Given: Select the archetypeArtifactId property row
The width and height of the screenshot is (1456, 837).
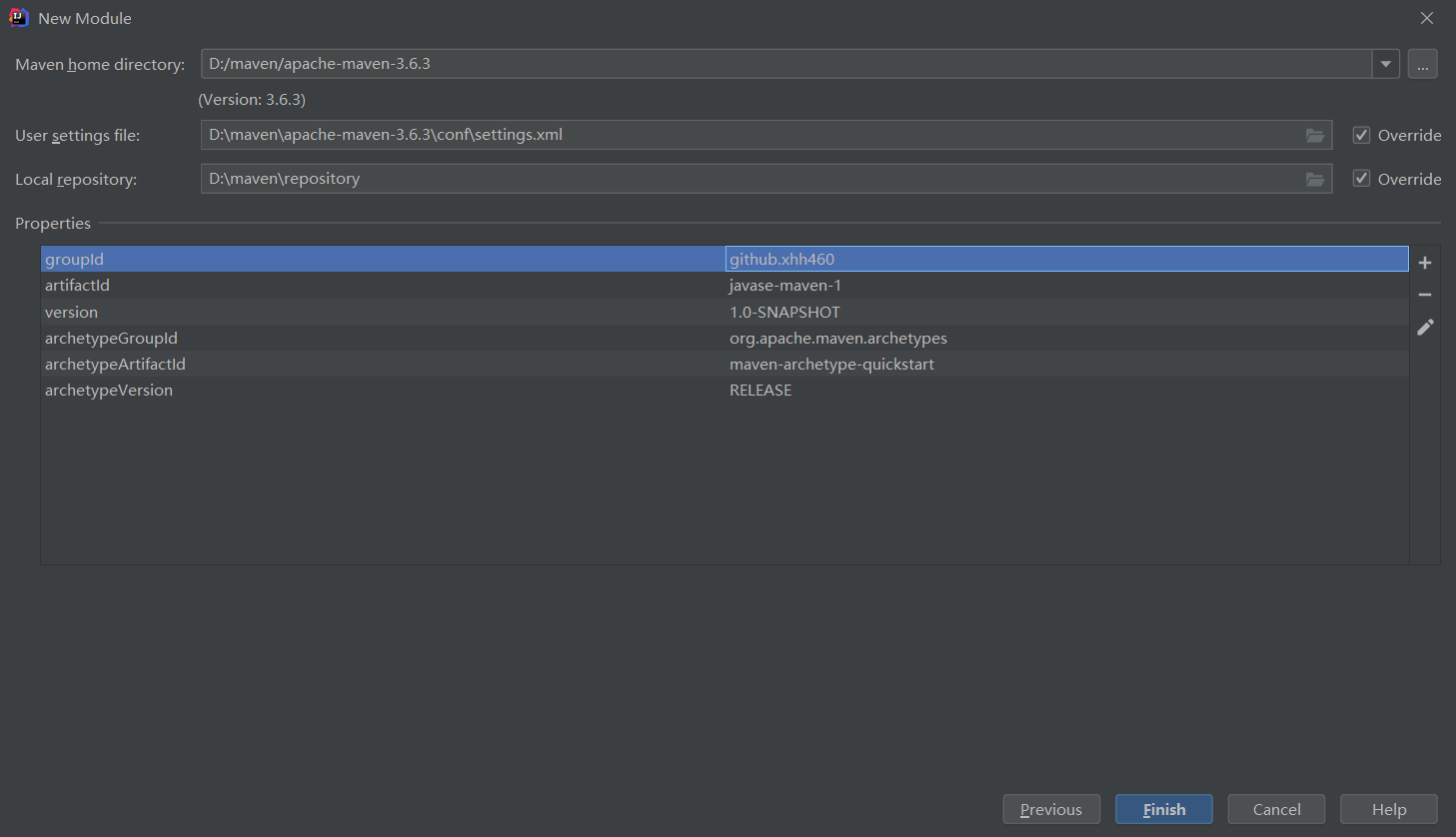Looking at the screenshot, I should 725,364.
